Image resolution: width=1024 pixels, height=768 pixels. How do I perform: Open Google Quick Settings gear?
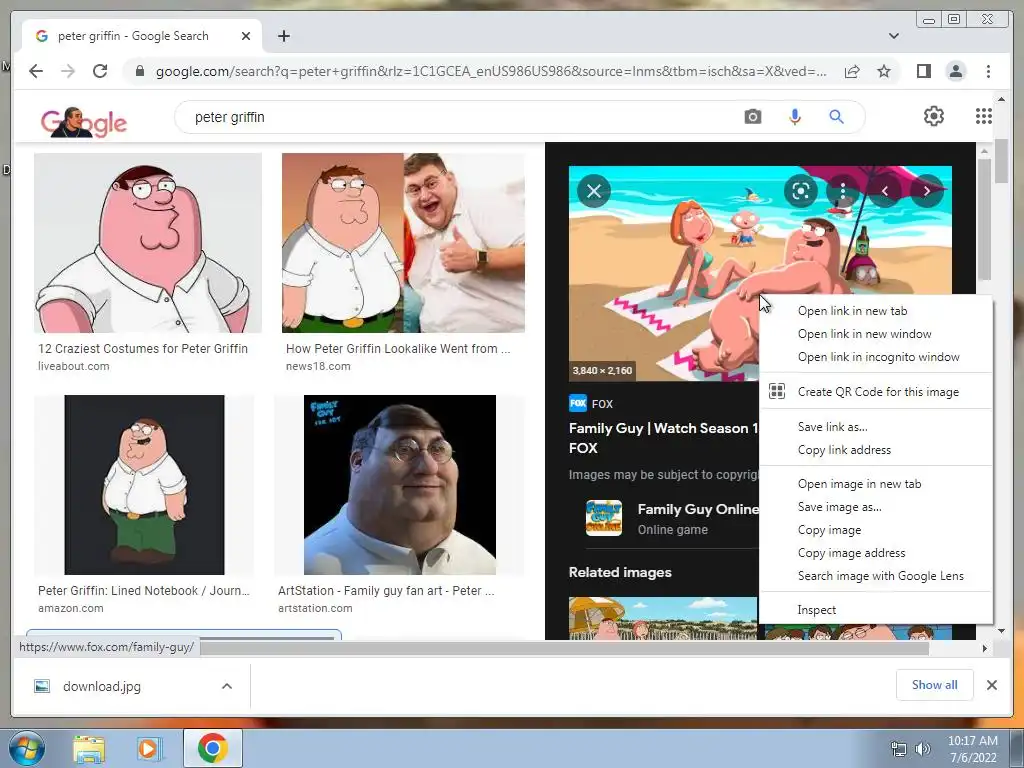(934, 116)
